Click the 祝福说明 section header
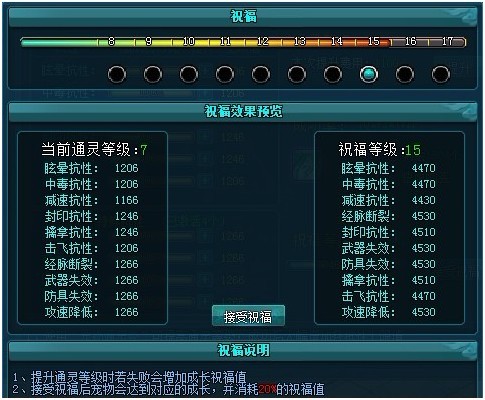This screenshot has width=485, height=400. (243, 351)
